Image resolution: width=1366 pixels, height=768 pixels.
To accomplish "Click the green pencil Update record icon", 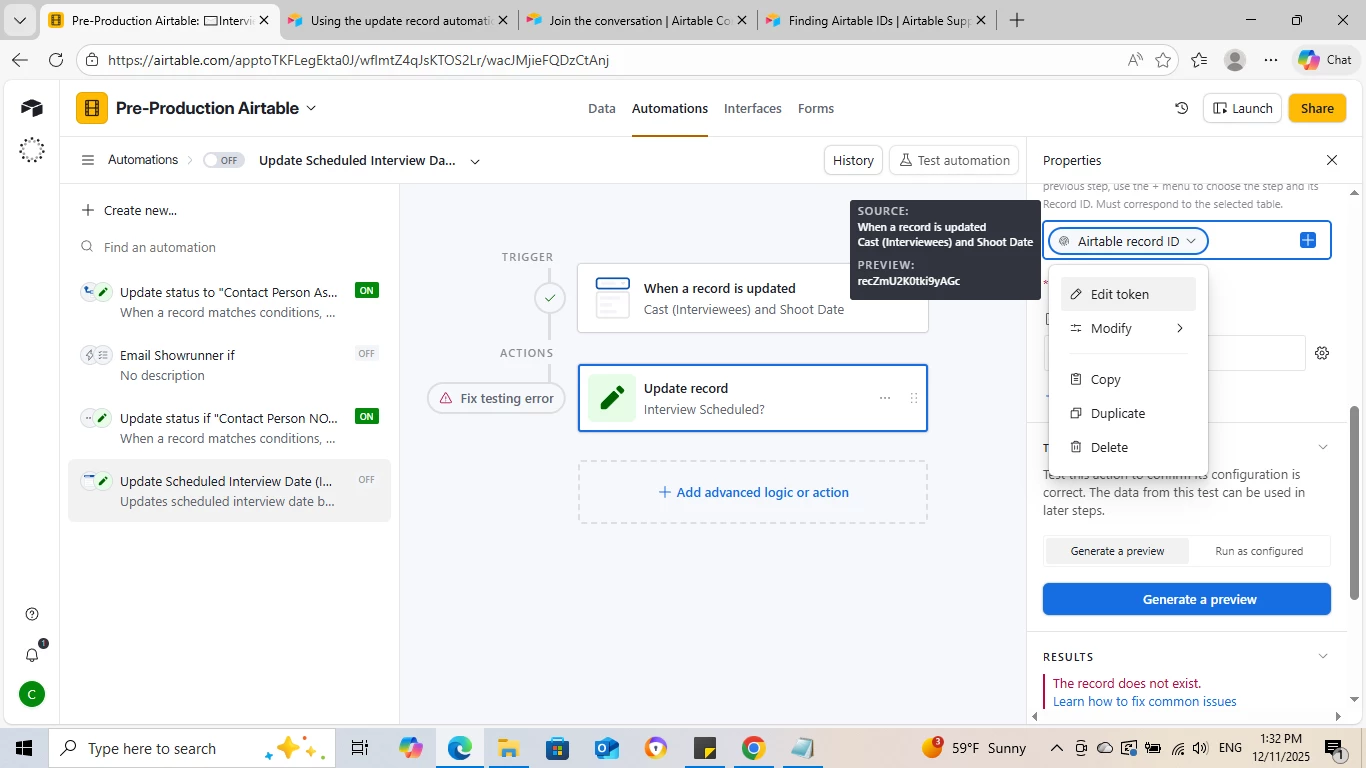I will [612, 398].
